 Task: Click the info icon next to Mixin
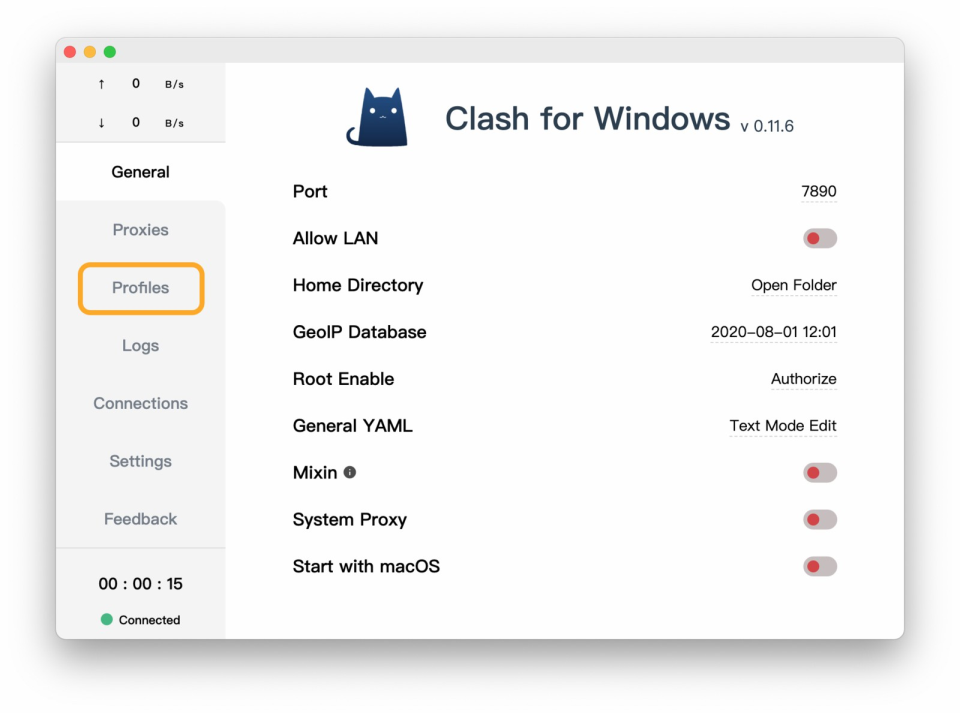(x=348, y=472)
